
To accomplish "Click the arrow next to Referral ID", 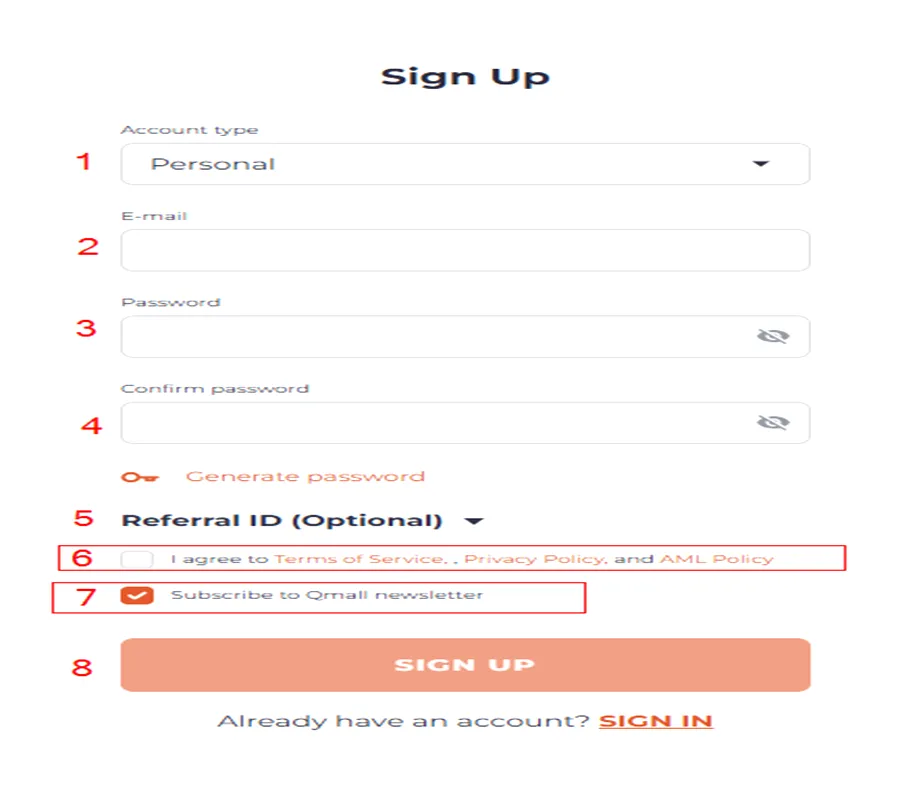I will point(474,521).
